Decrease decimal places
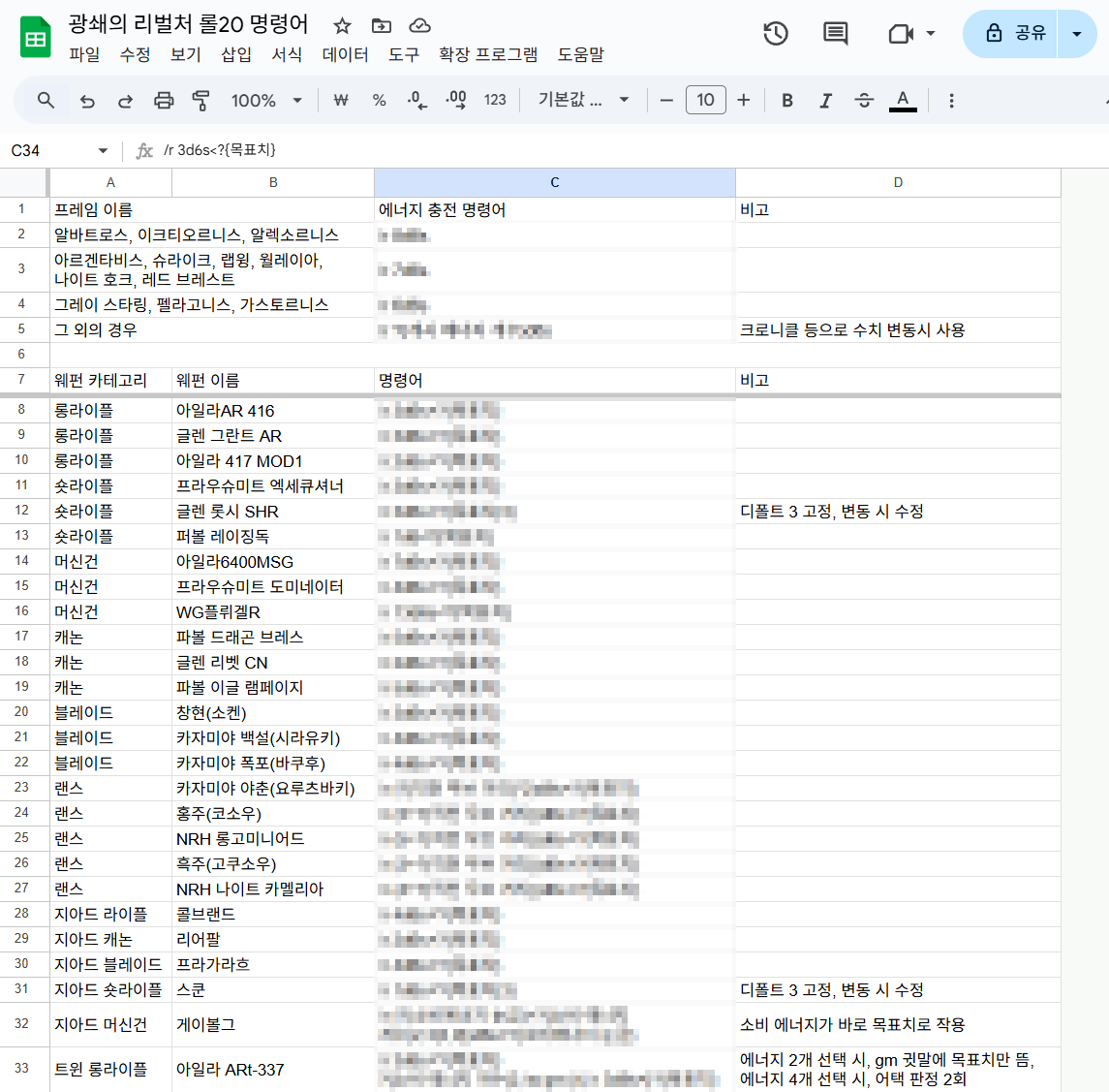Screen dimensions: 1109x1092 (x=416, y=101)
